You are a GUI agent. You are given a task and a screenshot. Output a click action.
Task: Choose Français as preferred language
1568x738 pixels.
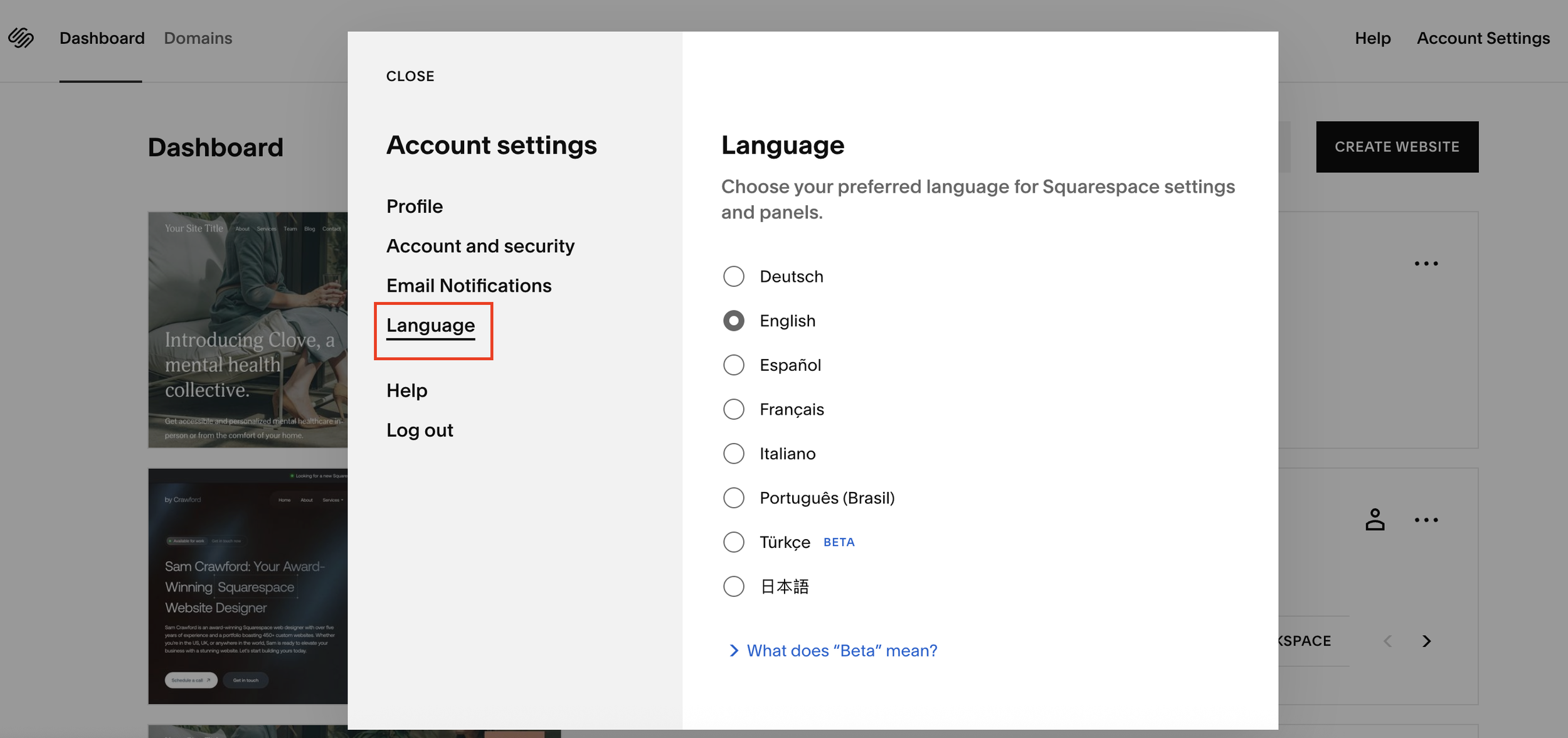tap(733, 409)
